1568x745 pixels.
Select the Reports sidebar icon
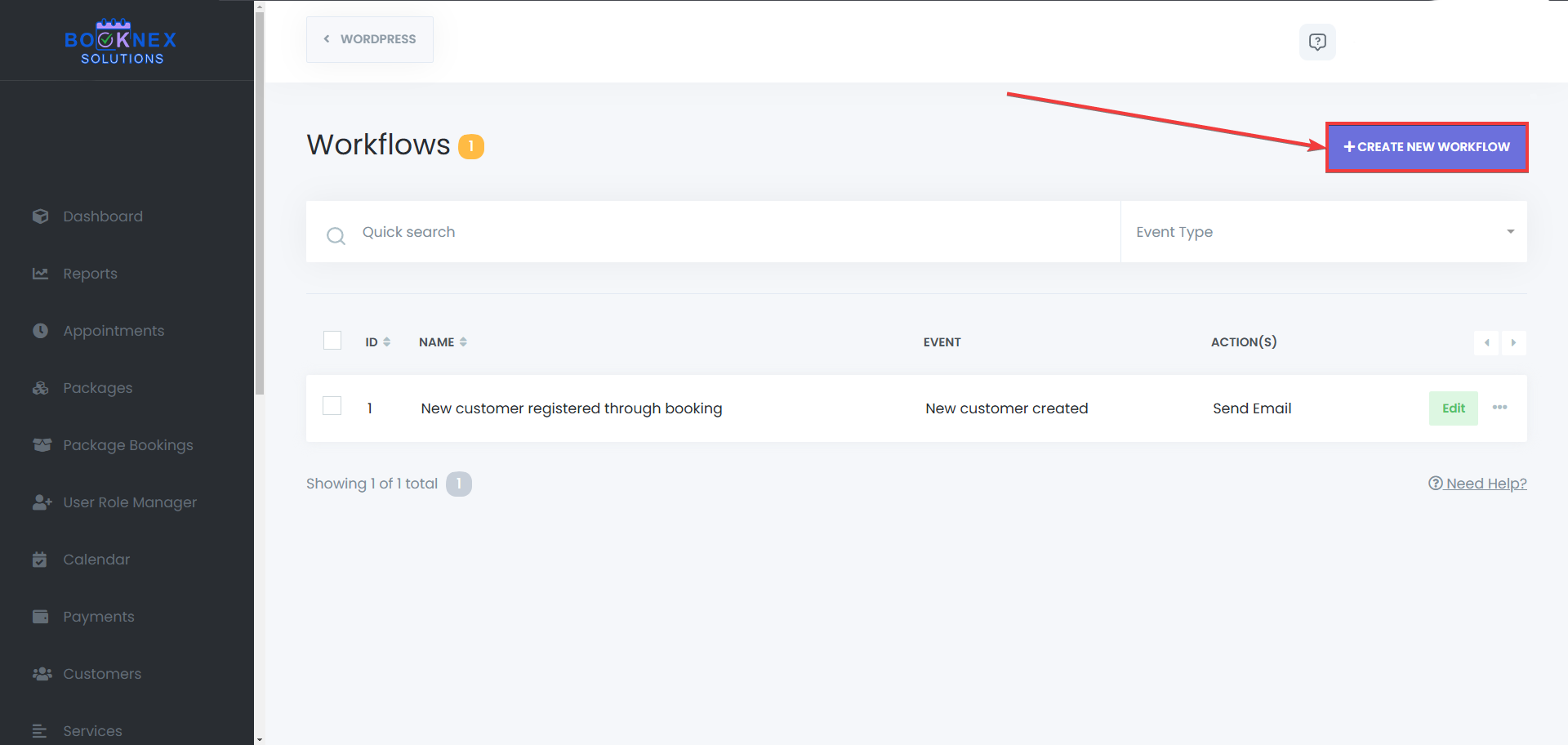[x=42, y=273]
